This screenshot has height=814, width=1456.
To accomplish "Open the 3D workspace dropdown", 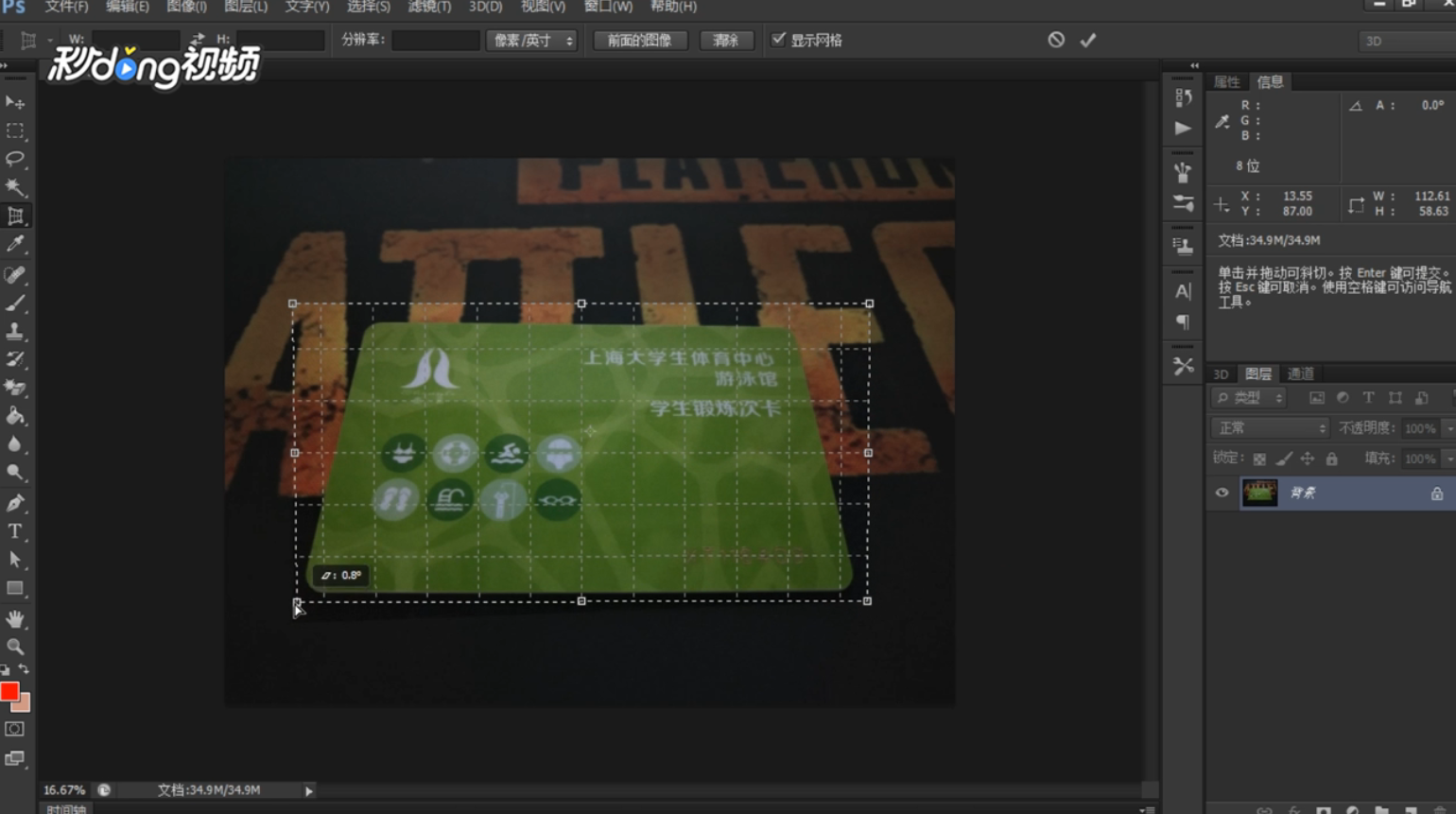I will (x=1407, y=41).
